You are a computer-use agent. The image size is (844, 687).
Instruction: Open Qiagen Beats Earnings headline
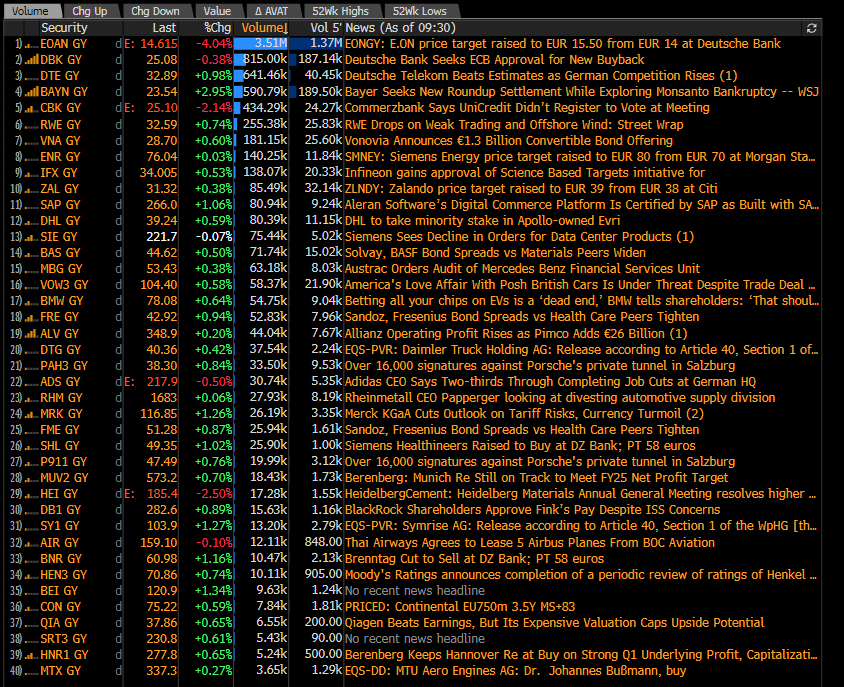pos(554,623)
